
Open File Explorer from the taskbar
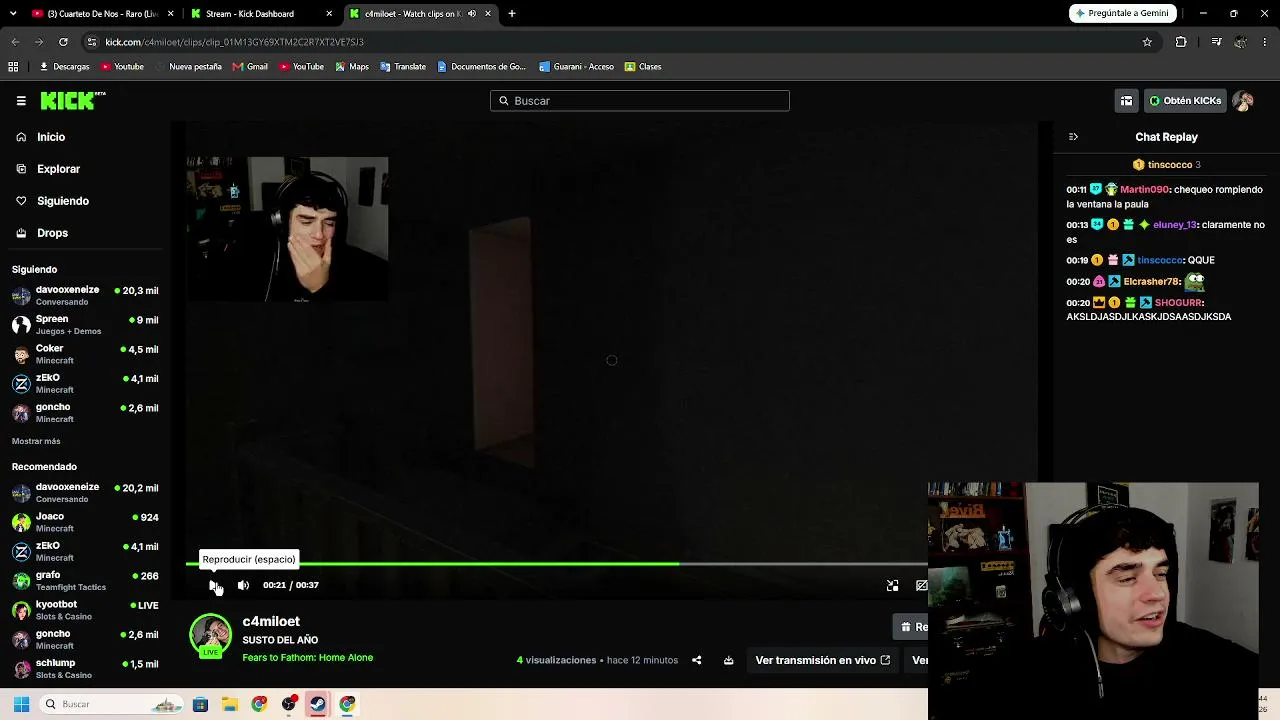[x=230, y=704]
